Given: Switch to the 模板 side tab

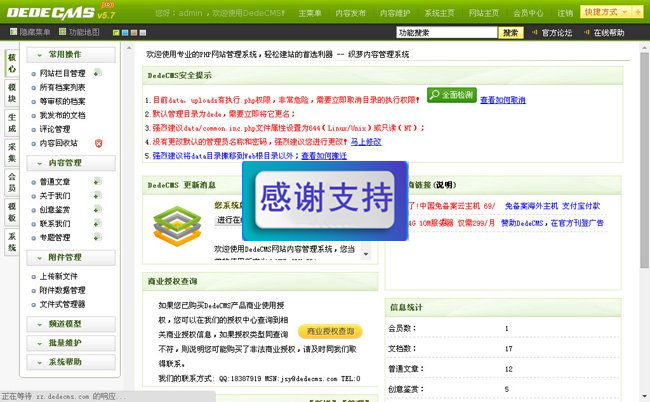Looking at the screenshot, I should [x=12, y=212].
